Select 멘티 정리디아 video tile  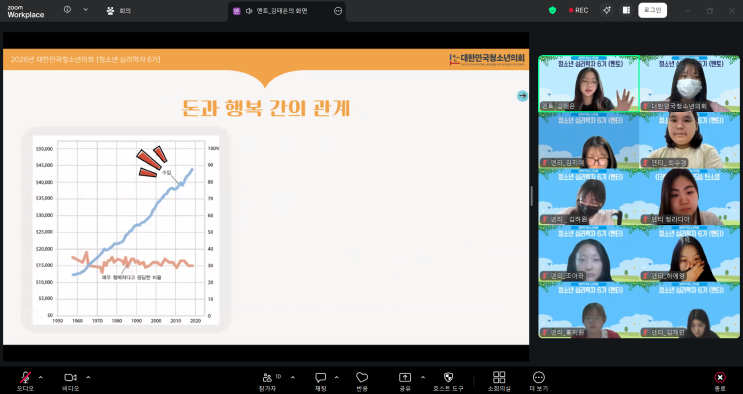click(689, 197)
